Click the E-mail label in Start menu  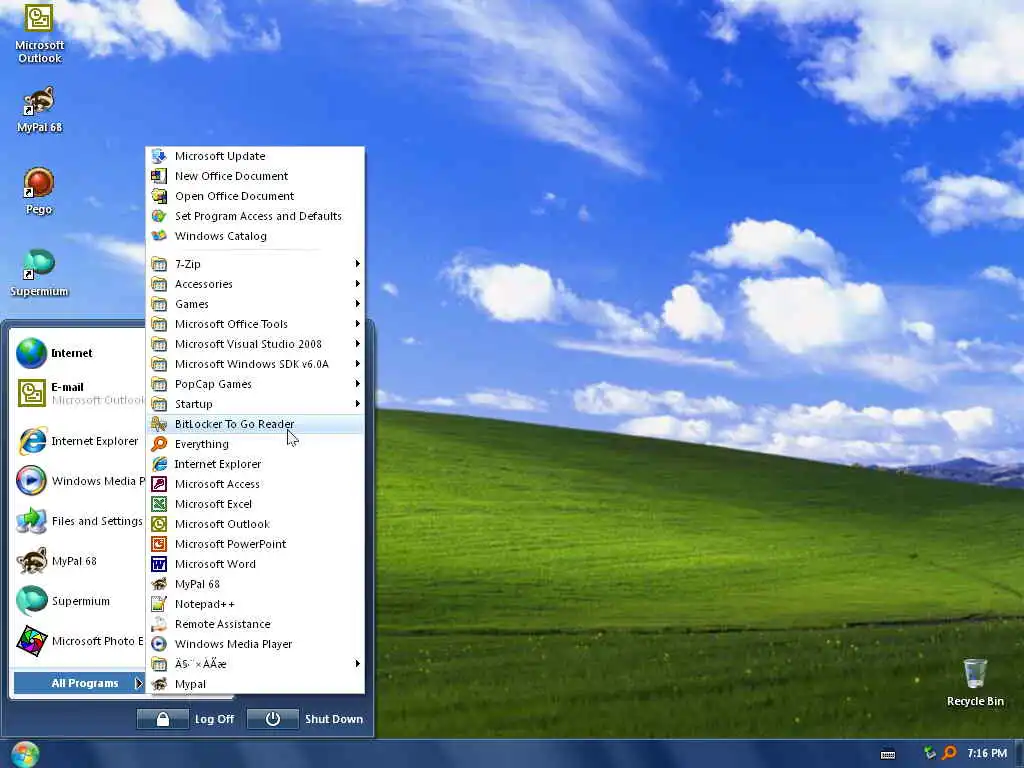pos(67,387)
